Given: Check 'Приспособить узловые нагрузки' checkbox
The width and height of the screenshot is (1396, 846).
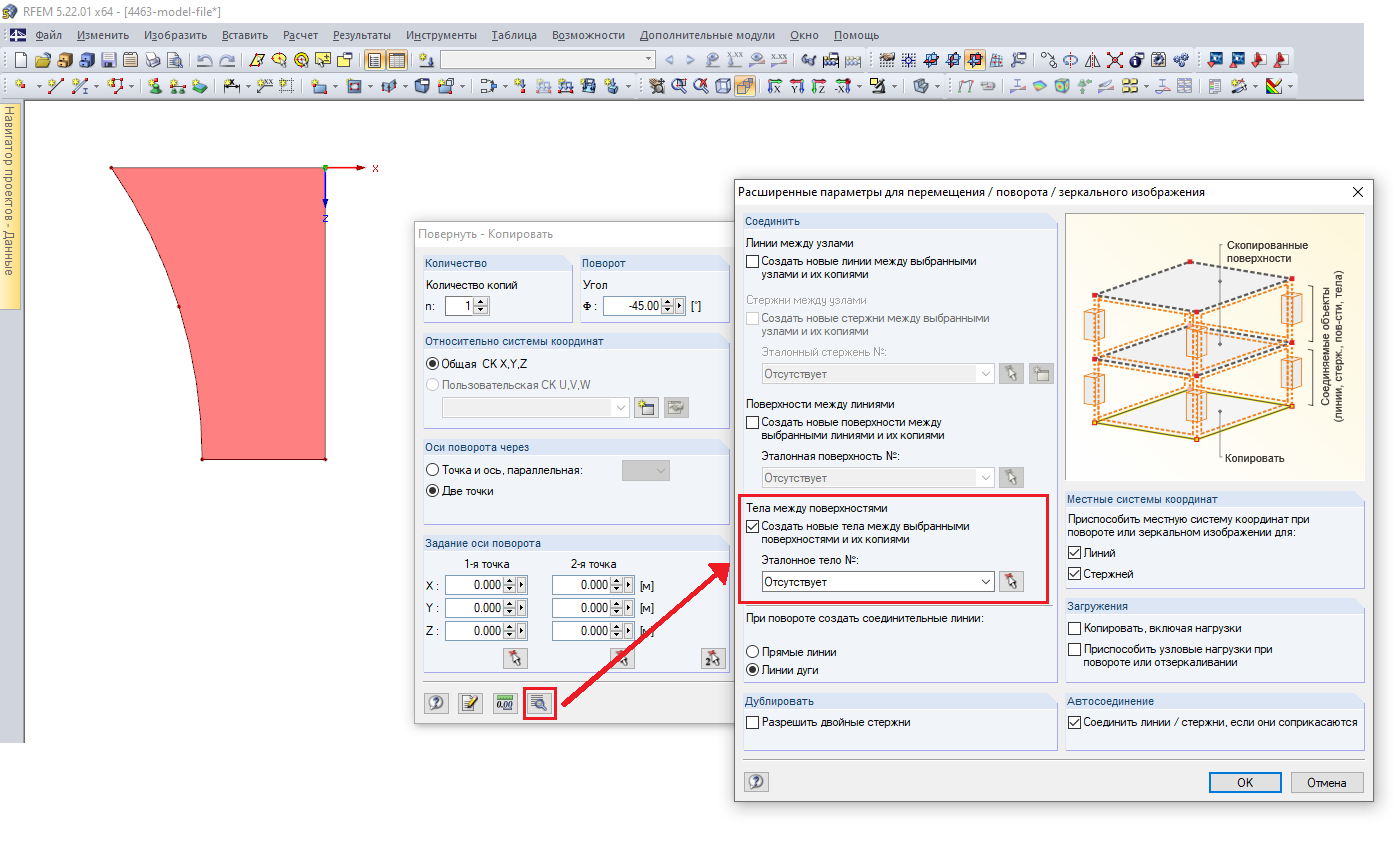Looking at the screenshot, I should [x=1075, y=649].
